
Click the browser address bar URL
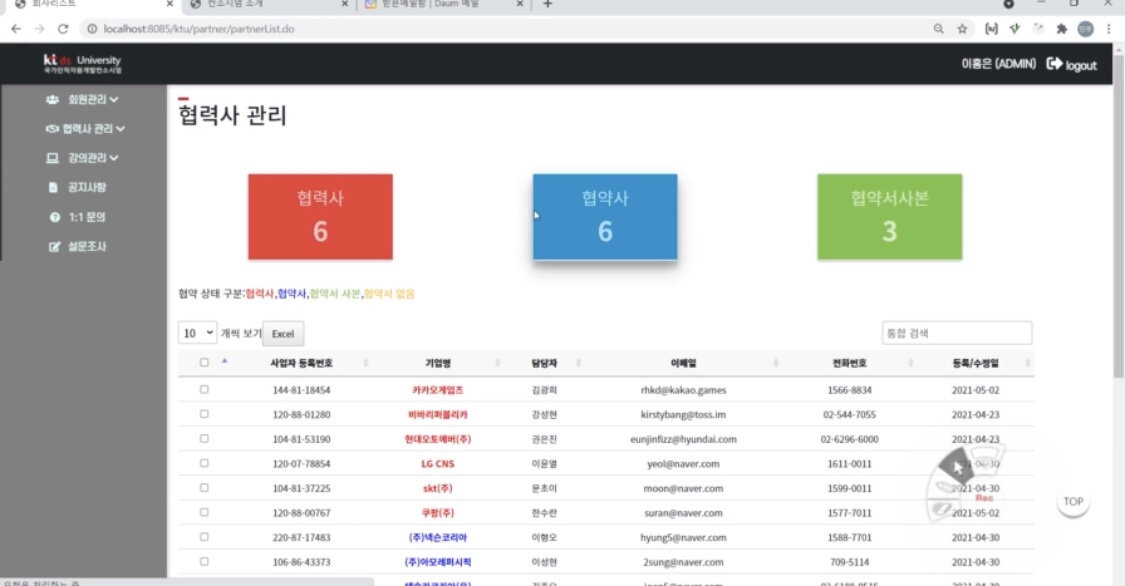(x=199, y=29)
